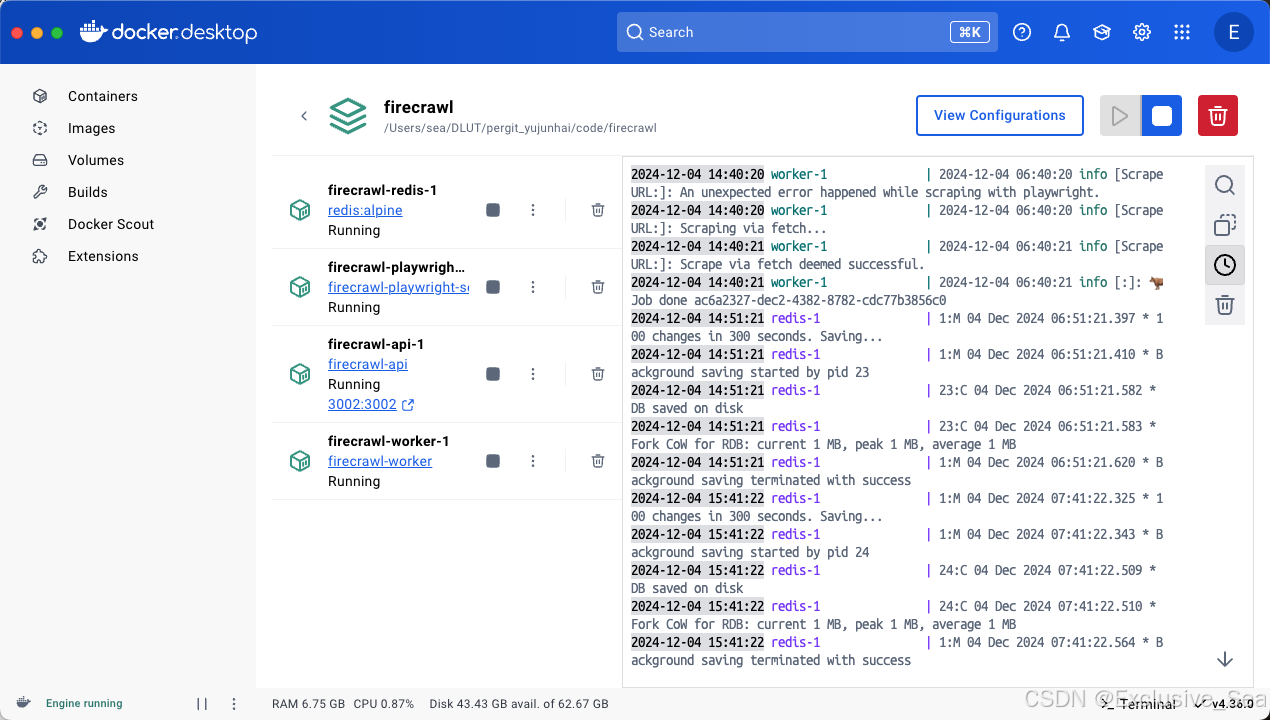This screenshot has width=1270, height=720.
Task: Click the View Configurations button
Action: 1000,115
